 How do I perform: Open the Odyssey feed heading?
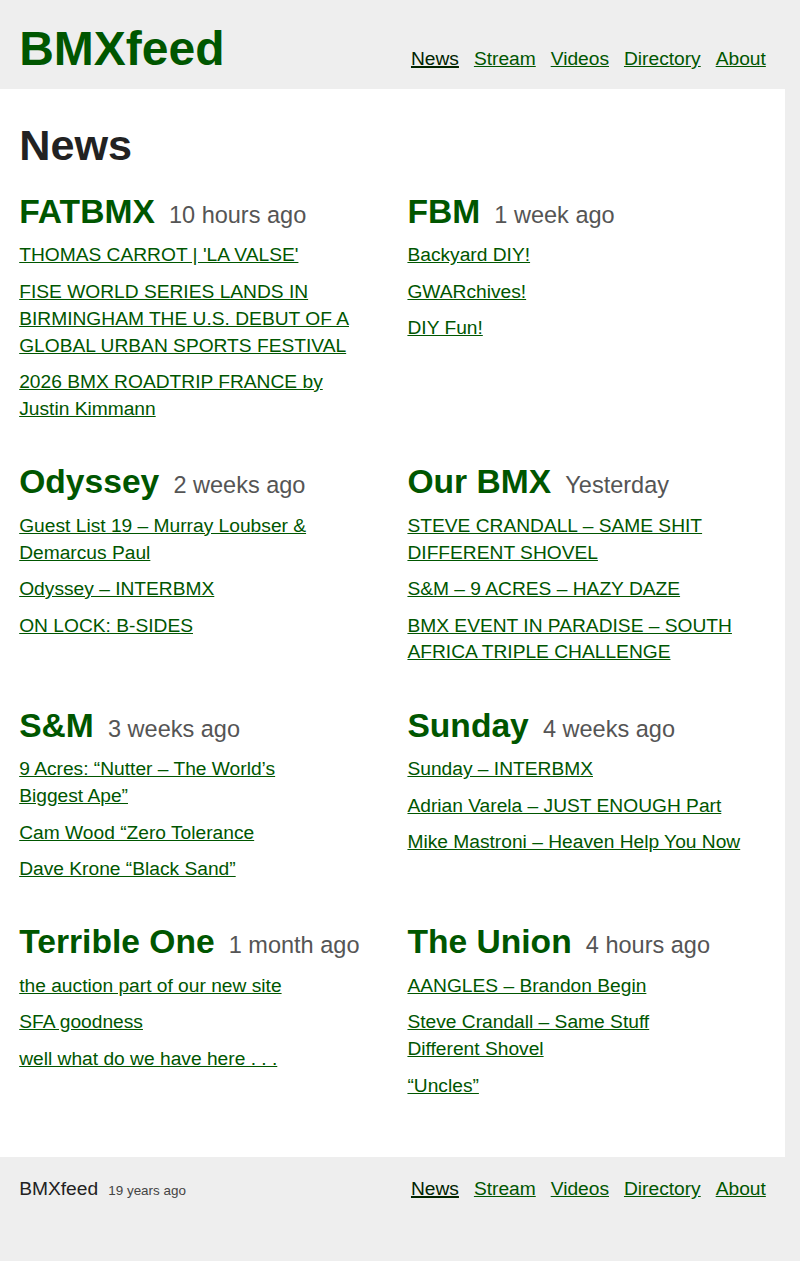pyautogui.click(x=89, y=482)
